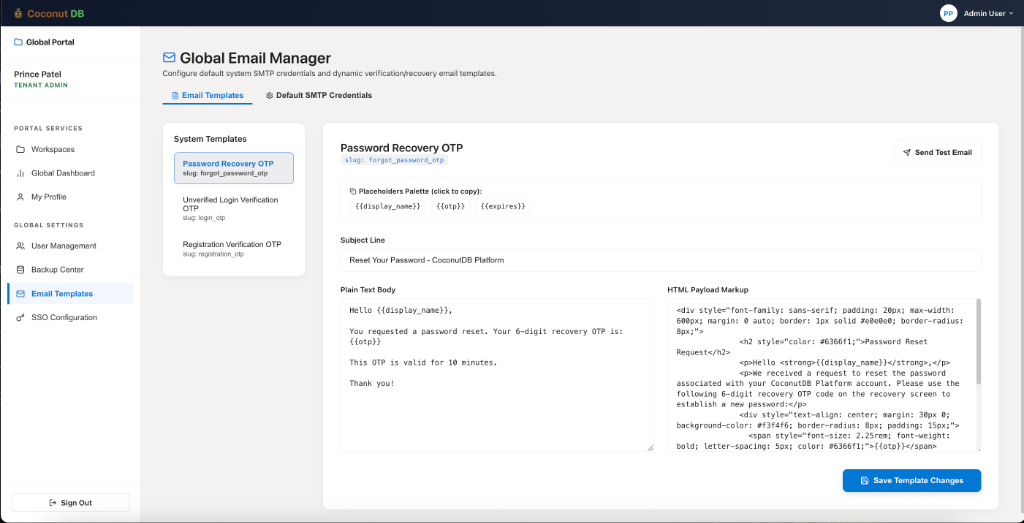
Task: Click the Workspaces folder icon
Action: tap(20, 150)
